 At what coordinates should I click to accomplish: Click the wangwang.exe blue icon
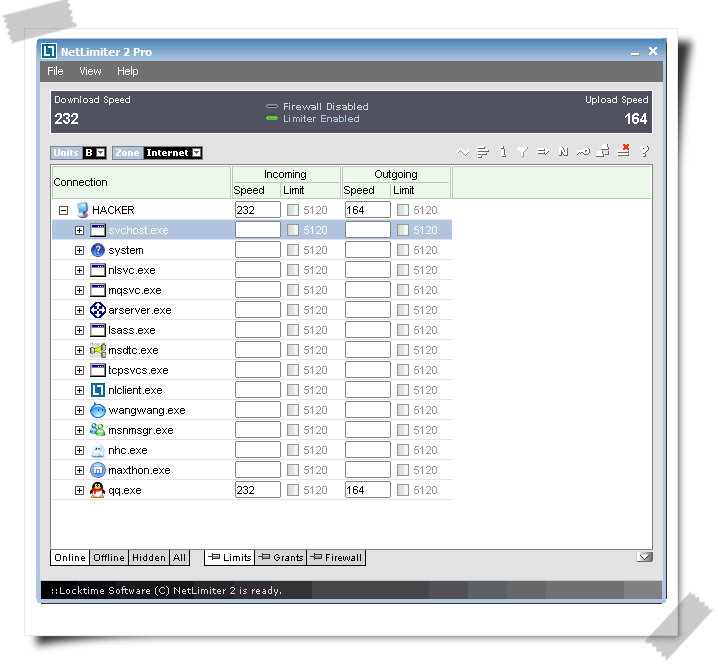coord(98,410)
